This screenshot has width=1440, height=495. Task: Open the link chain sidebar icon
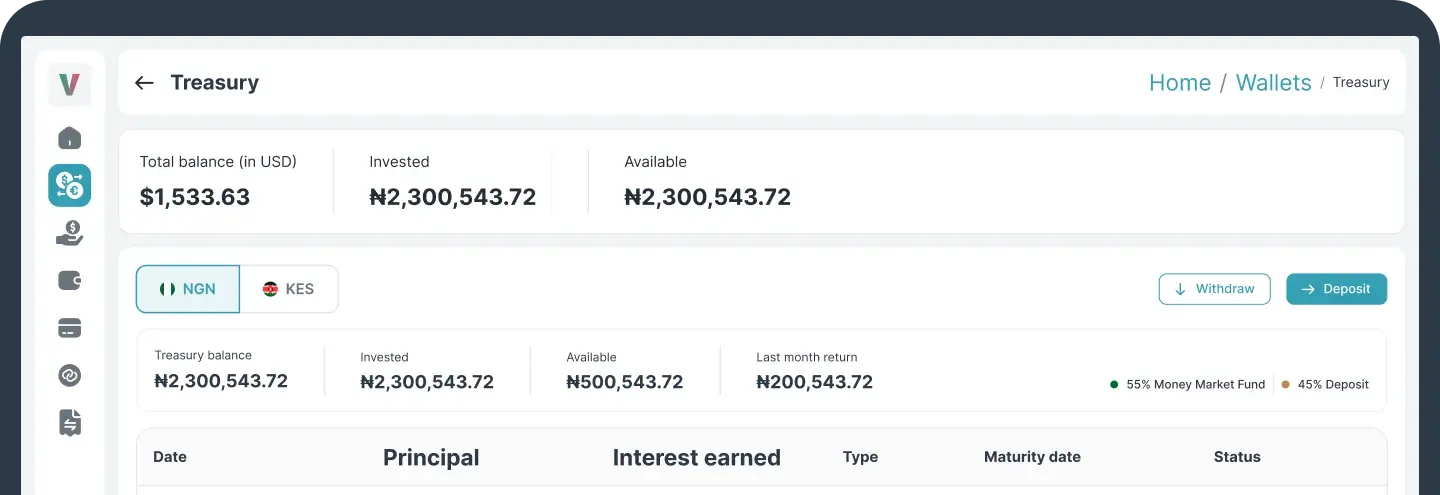coord(69,375)
